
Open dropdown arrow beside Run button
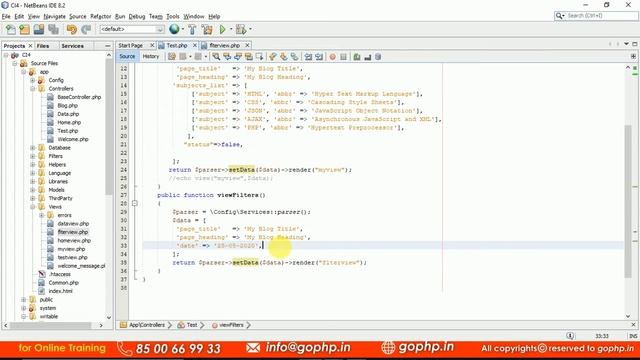(x=231, y=29)
